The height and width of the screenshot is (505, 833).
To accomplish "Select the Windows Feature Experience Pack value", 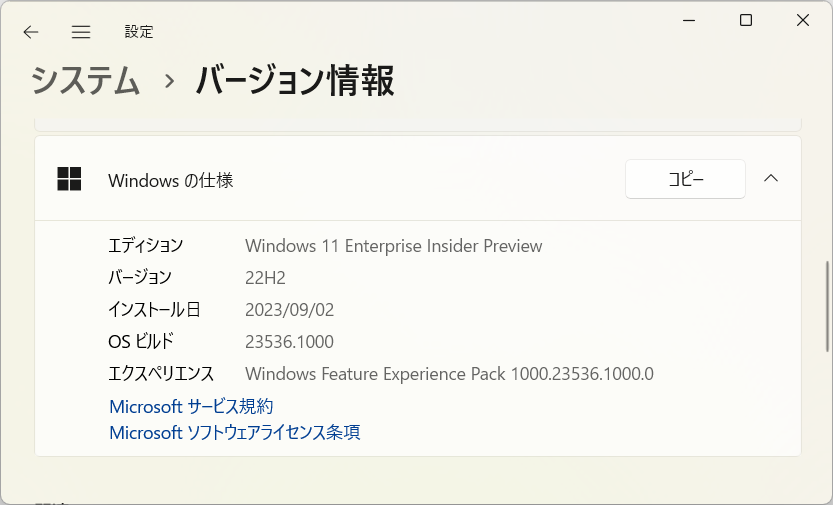I will point(449,374).
